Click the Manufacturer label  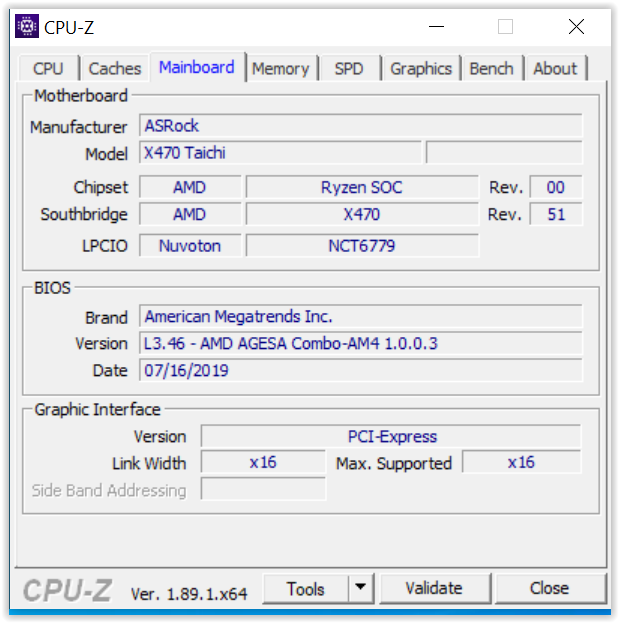(x=79, y=127)
